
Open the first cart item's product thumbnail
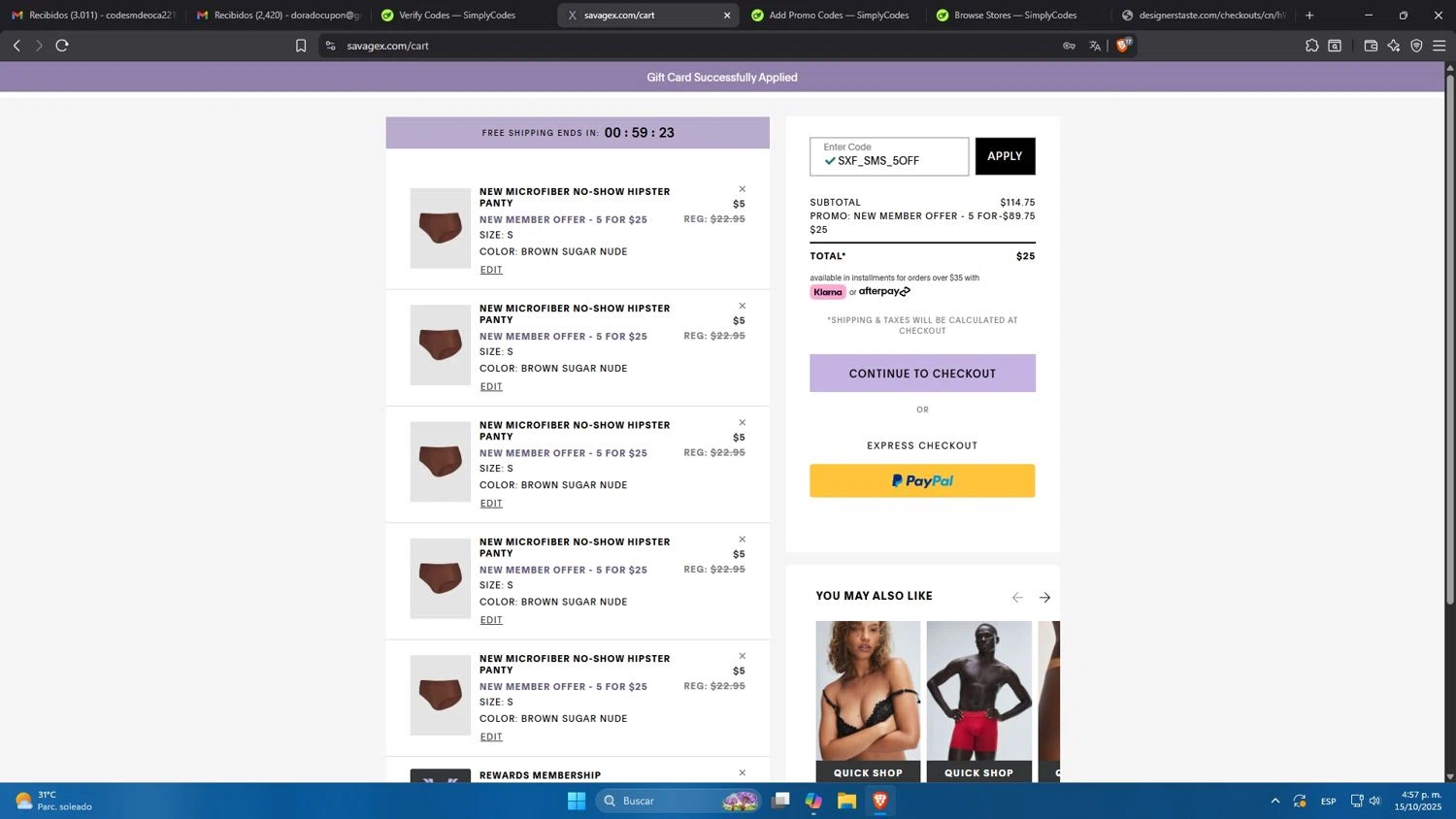click(440, 228)
